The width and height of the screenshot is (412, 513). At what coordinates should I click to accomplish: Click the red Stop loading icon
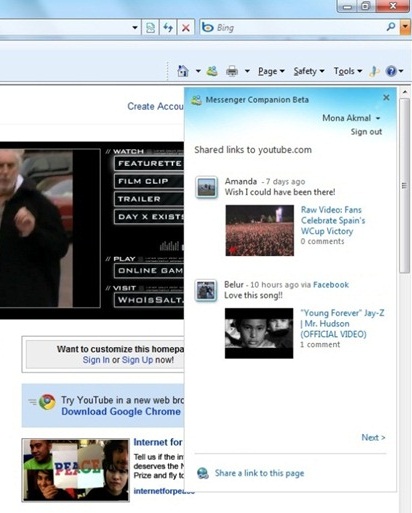click(186, 28)
